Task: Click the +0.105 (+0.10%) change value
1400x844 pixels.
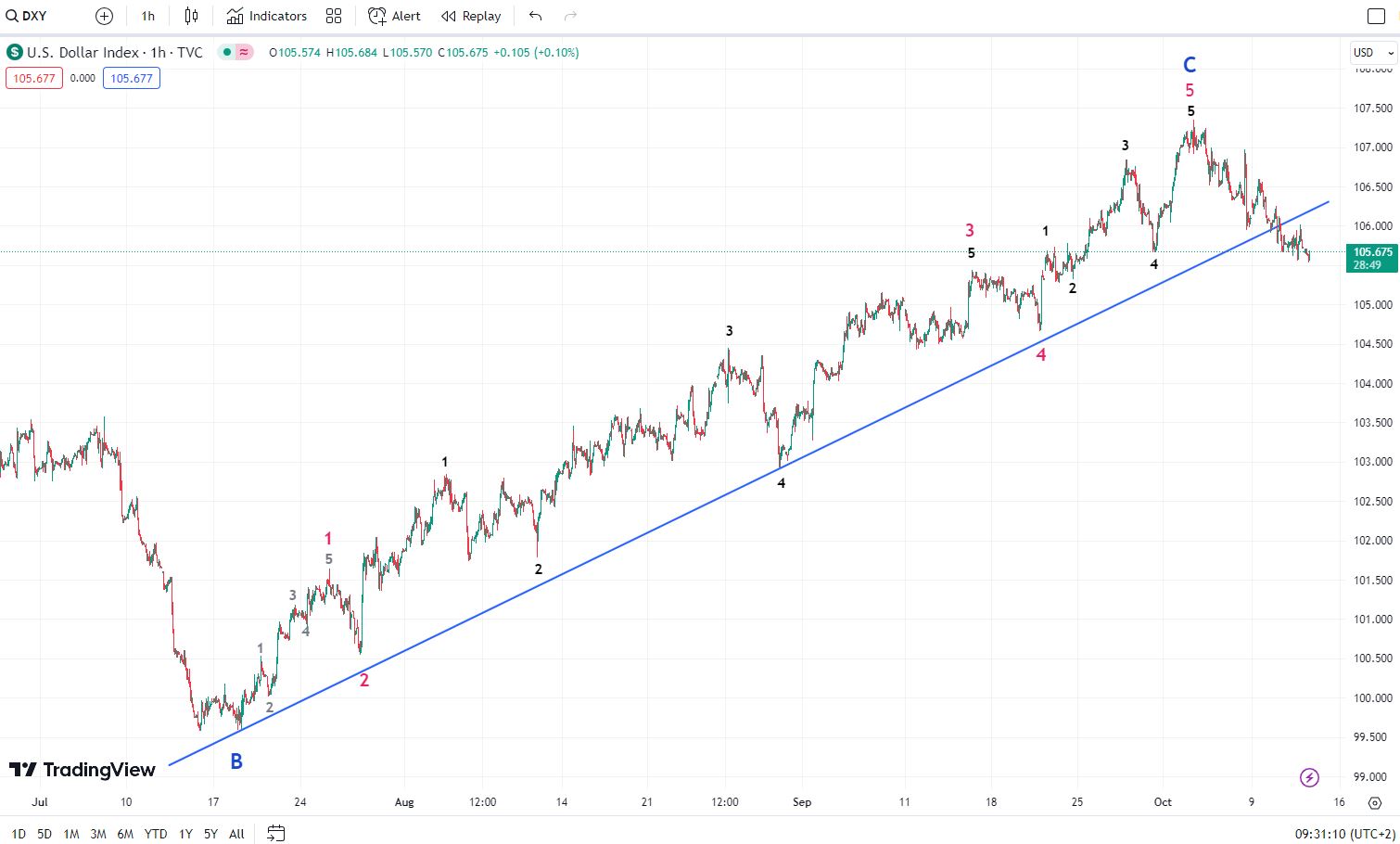Action: pos(536,53)
